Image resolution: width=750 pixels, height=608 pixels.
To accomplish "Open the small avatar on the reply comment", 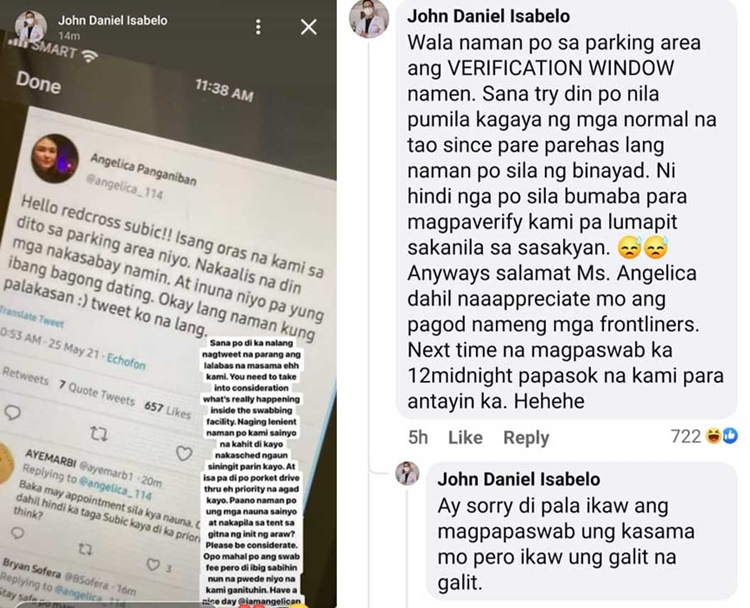I will click(x=407, y=473).
